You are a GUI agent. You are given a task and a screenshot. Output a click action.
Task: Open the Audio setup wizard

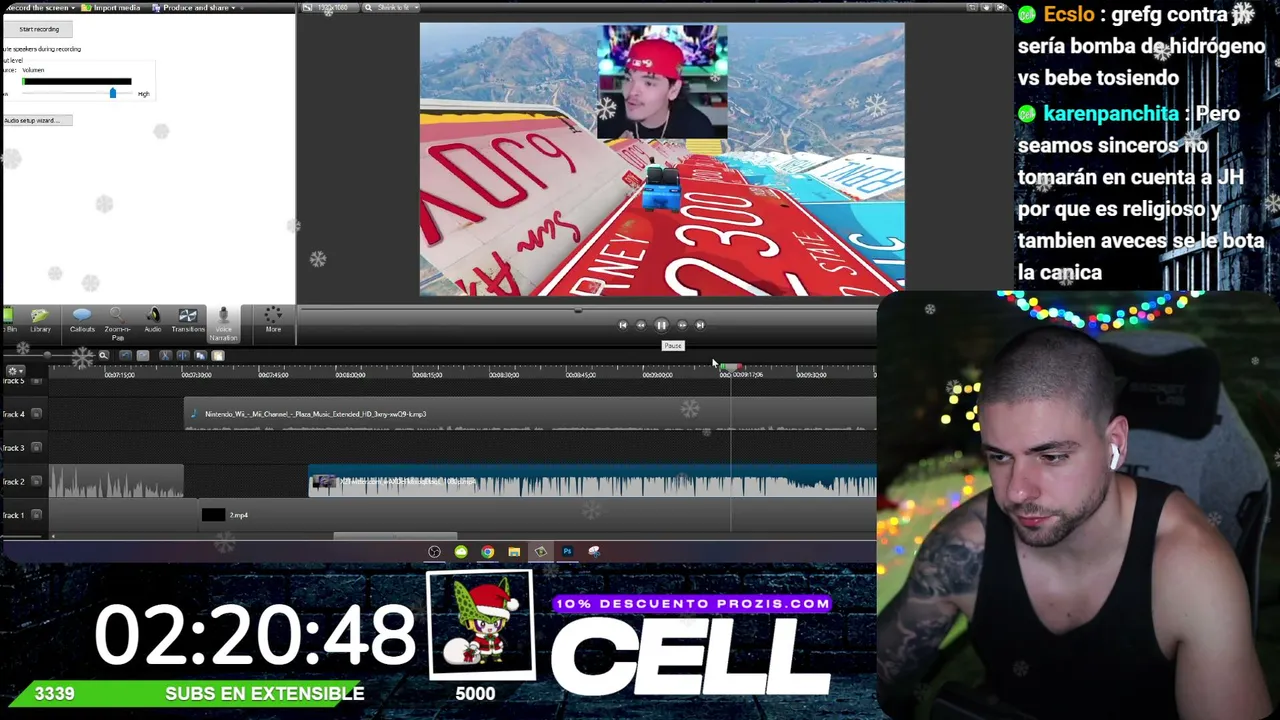point(36,120)
